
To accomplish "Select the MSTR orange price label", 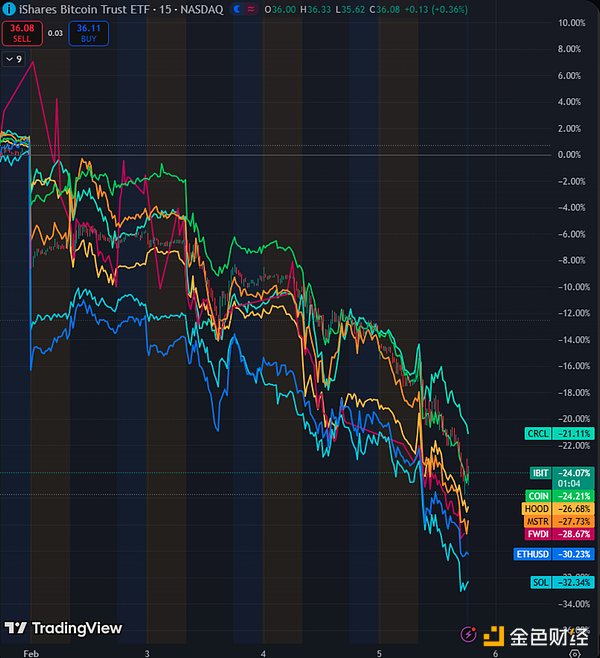I will click(x=561, y=521).
